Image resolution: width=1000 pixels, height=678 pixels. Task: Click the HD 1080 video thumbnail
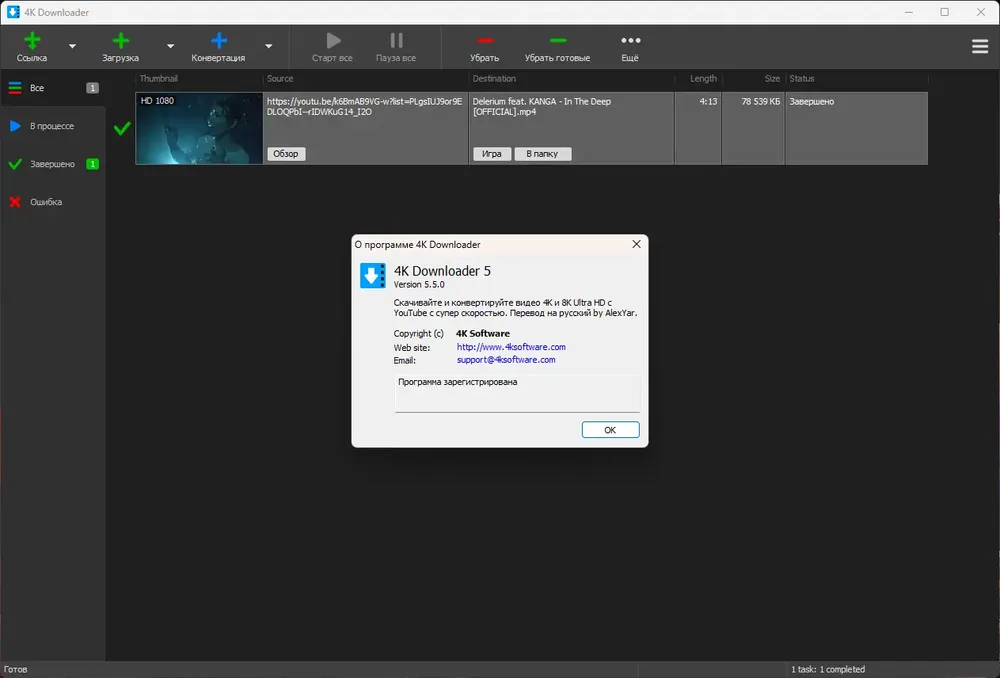tap(200, 128)
